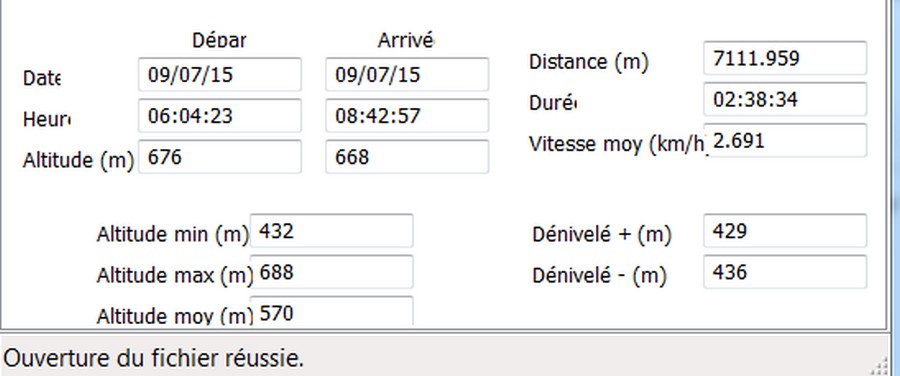Viewport: 900px width, 376px height.
Task: Click the Altitude min field 432
Action: coord(332,231)
